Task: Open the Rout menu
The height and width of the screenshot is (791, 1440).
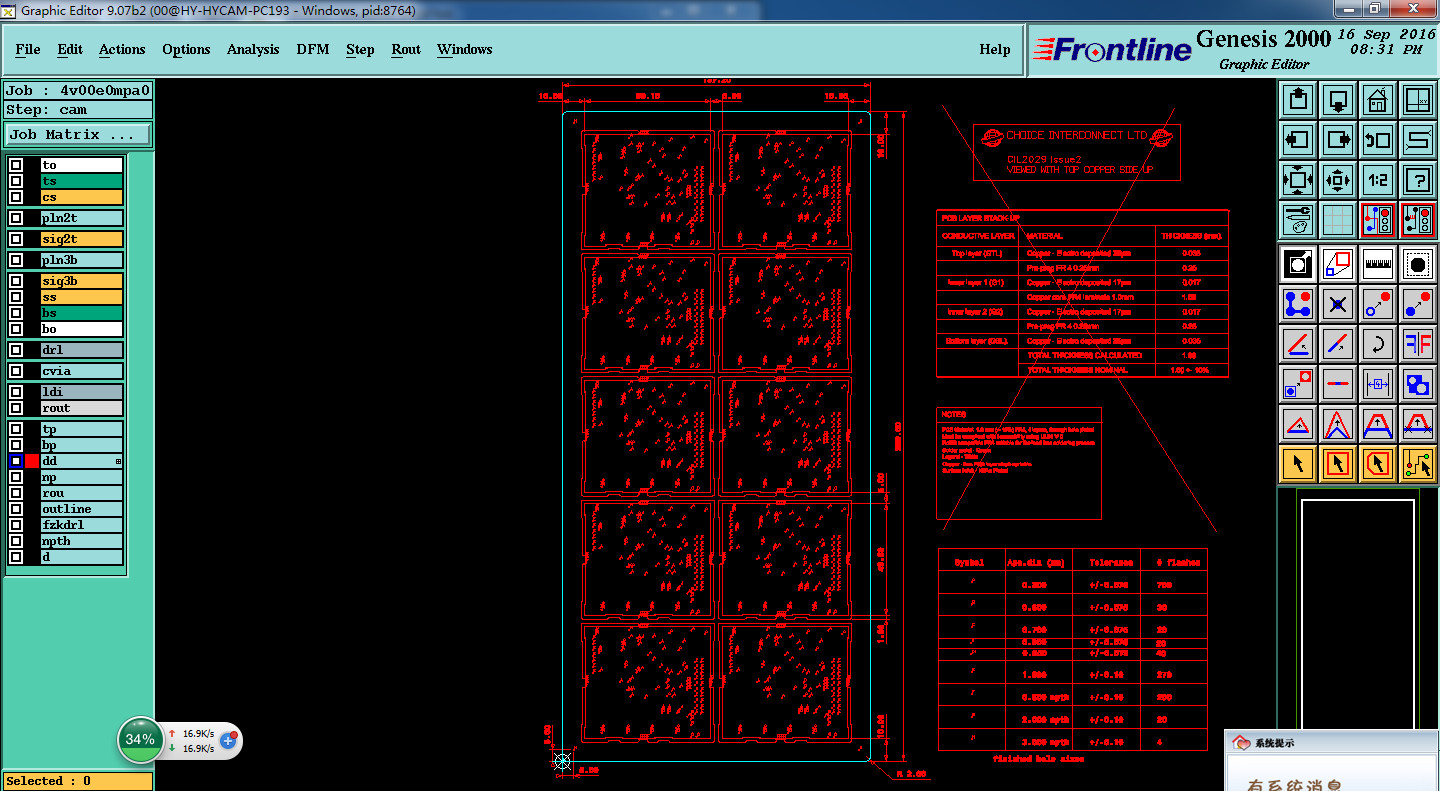Action: pos(406,49)
